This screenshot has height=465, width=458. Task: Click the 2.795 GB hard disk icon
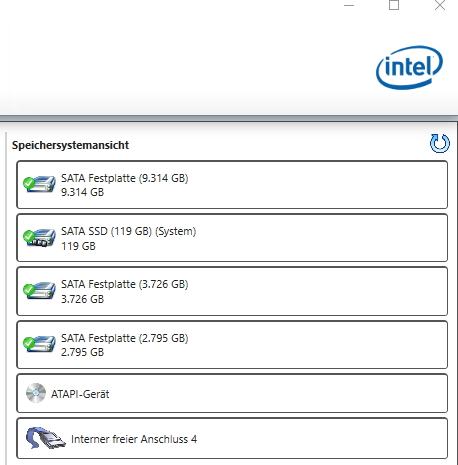coord(39,344)
